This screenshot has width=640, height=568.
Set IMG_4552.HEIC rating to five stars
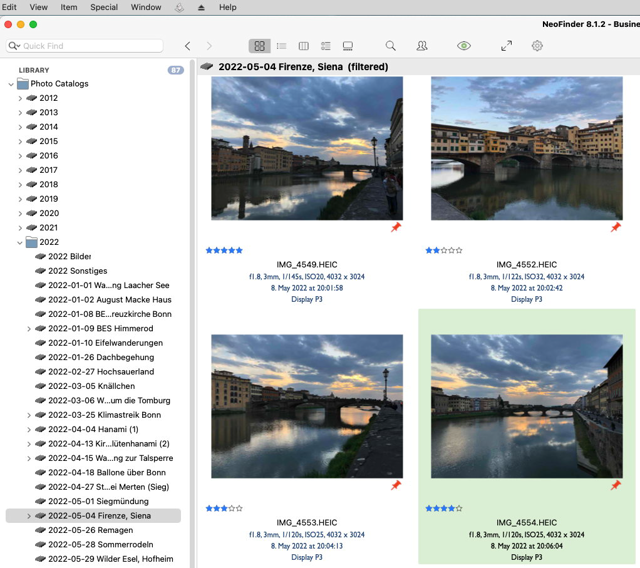(x=459, y=250)
